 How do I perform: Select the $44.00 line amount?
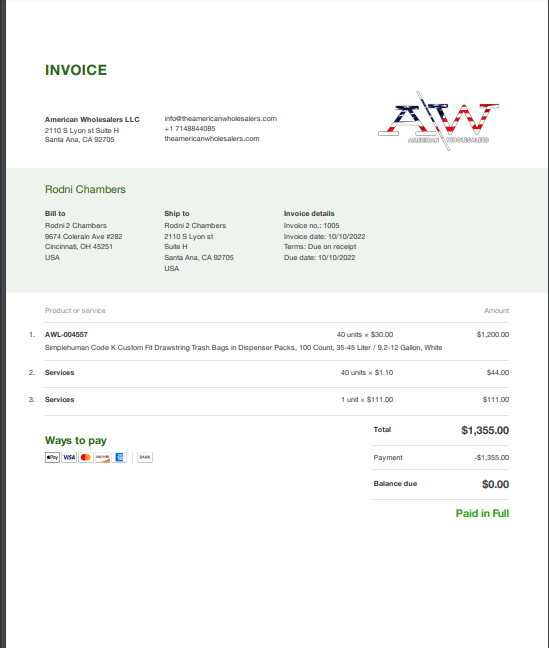498,372
